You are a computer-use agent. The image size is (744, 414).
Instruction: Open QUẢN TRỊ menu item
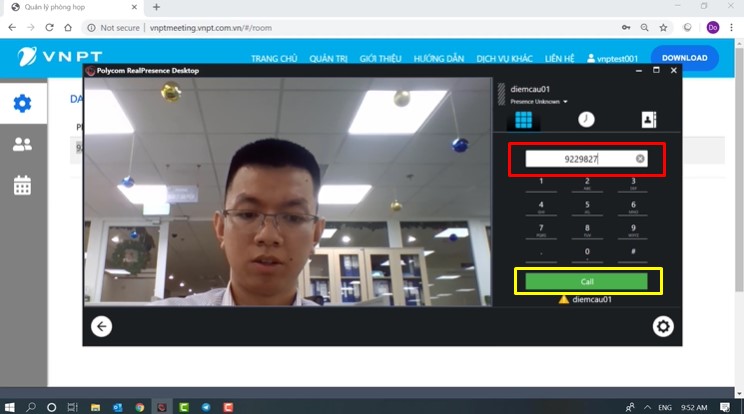pos(328,59)
